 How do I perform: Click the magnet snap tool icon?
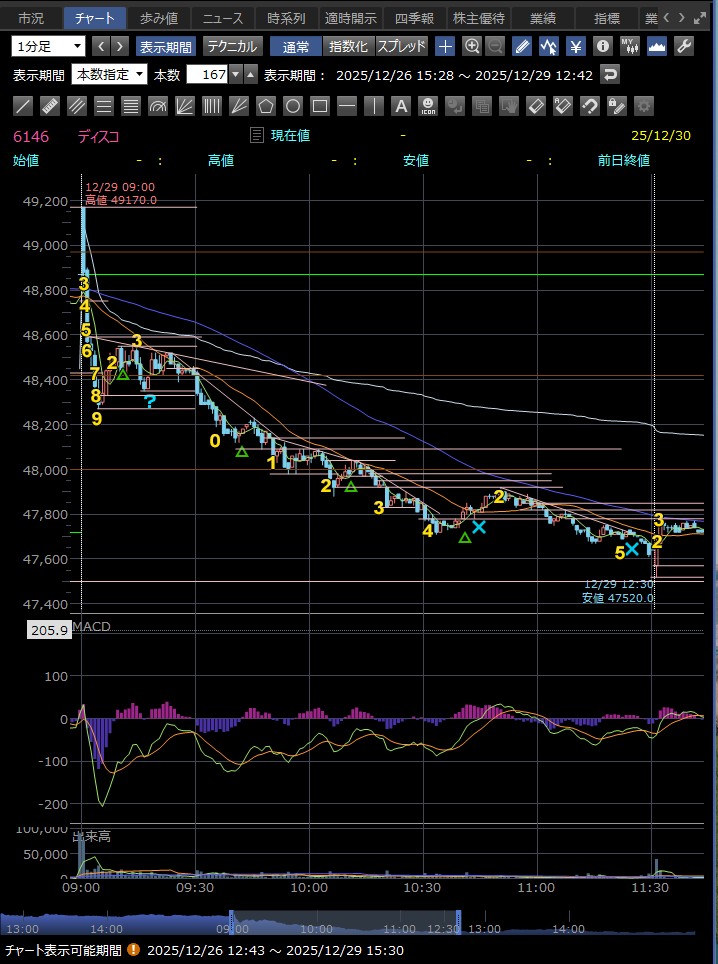click(x=590, y=105)
